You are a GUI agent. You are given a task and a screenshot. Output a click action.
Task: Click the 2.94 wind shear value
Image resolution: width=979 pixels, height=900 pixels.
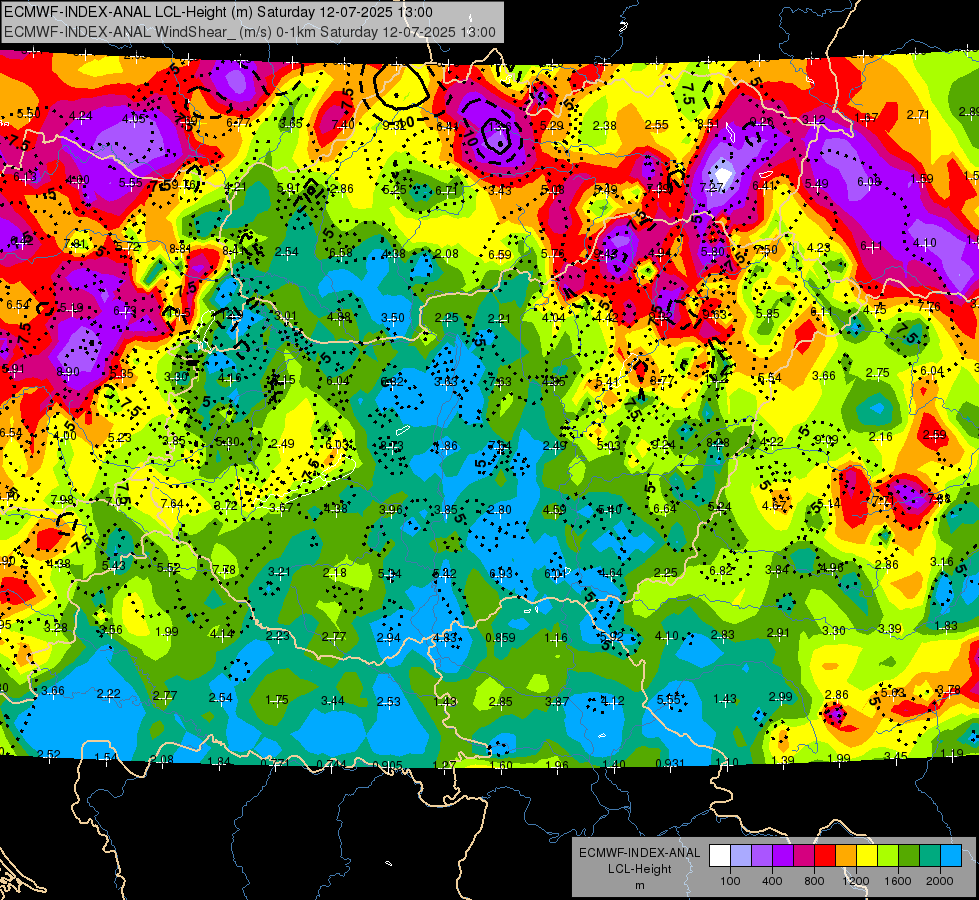pos(388,638)
